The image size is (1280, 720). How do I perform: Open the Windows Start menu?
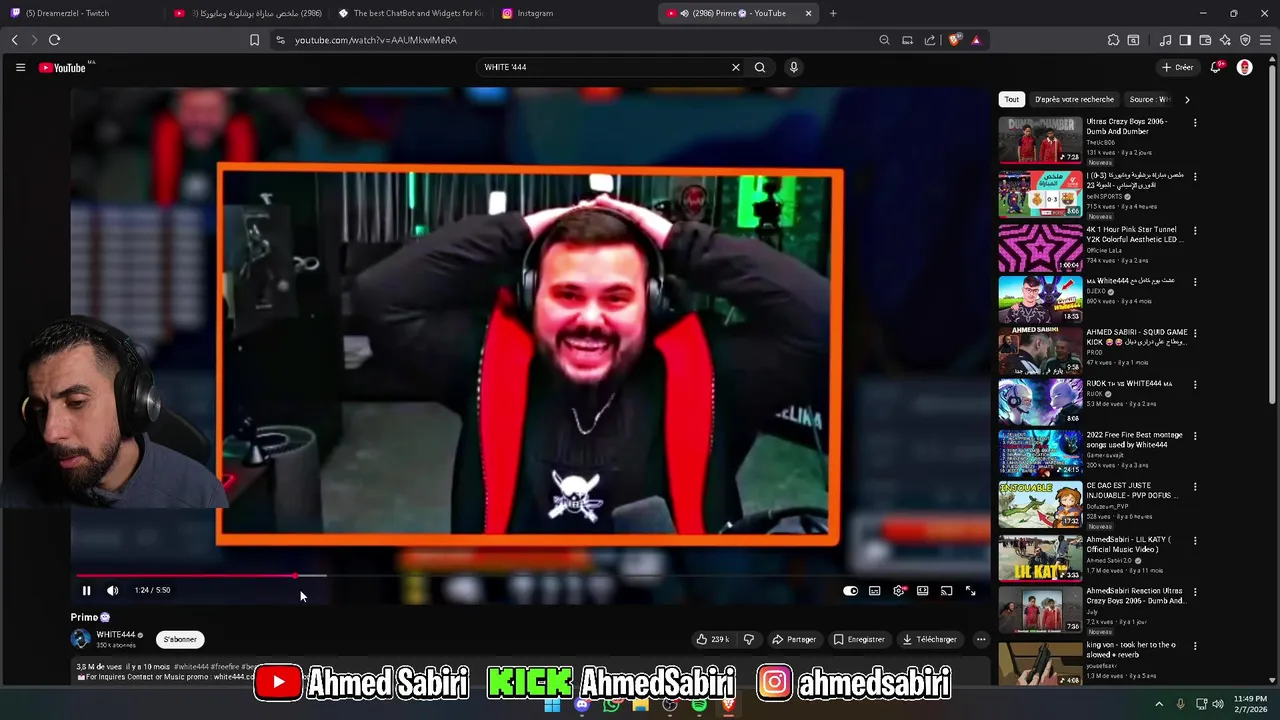[x=552, y=705]
